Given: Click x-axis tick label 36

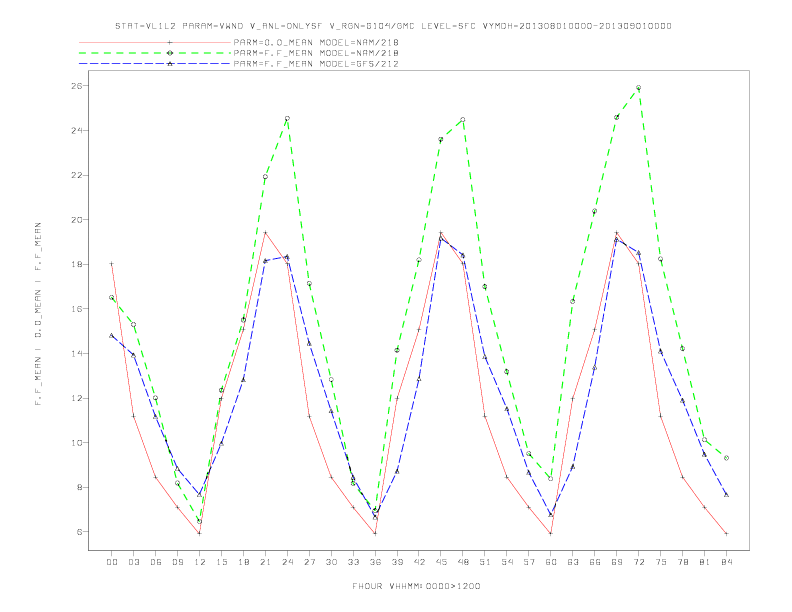Looking at the screenshot, I should click(x=375, y=562).
